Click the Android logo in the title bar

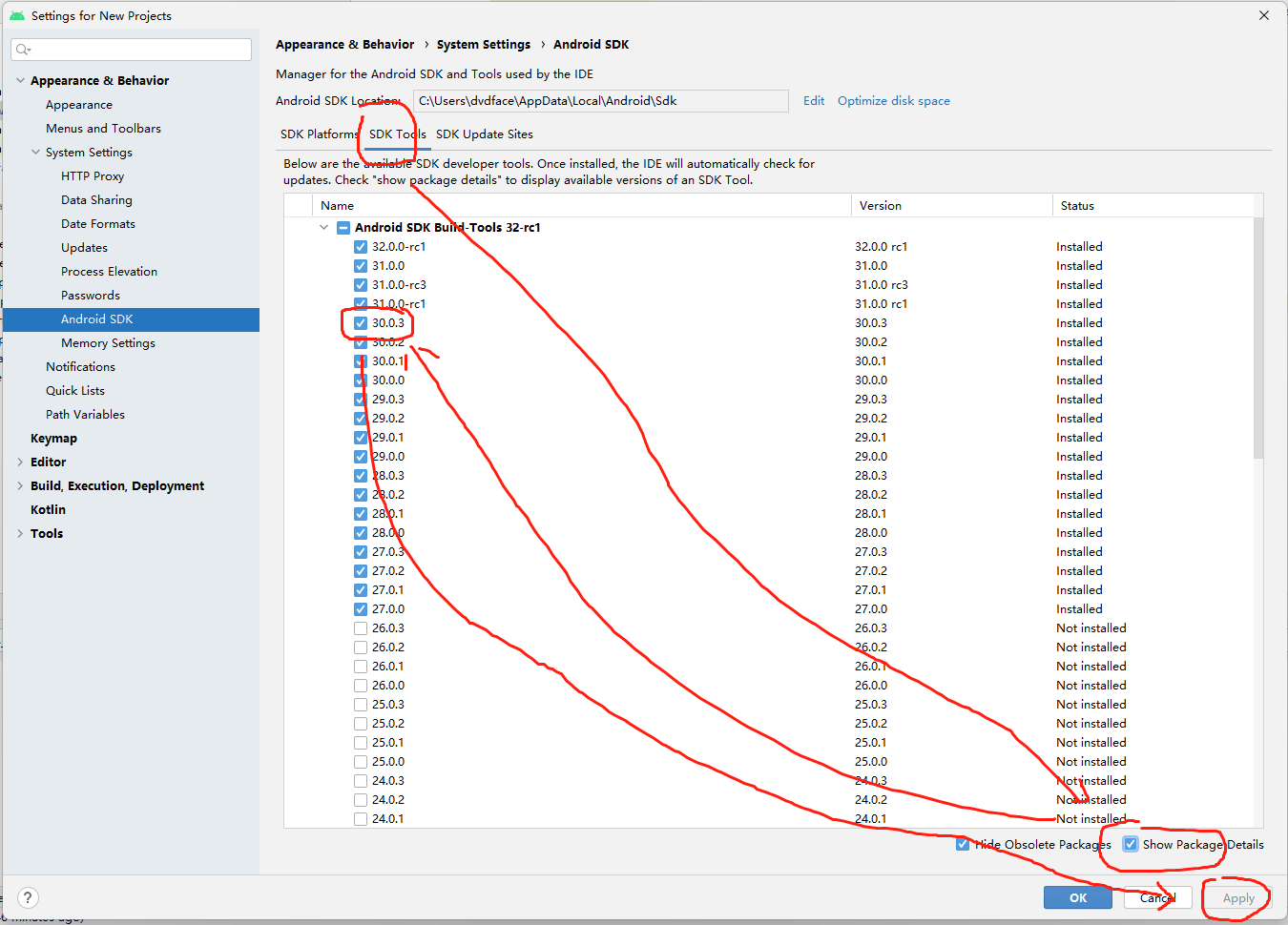click(18, 15)
